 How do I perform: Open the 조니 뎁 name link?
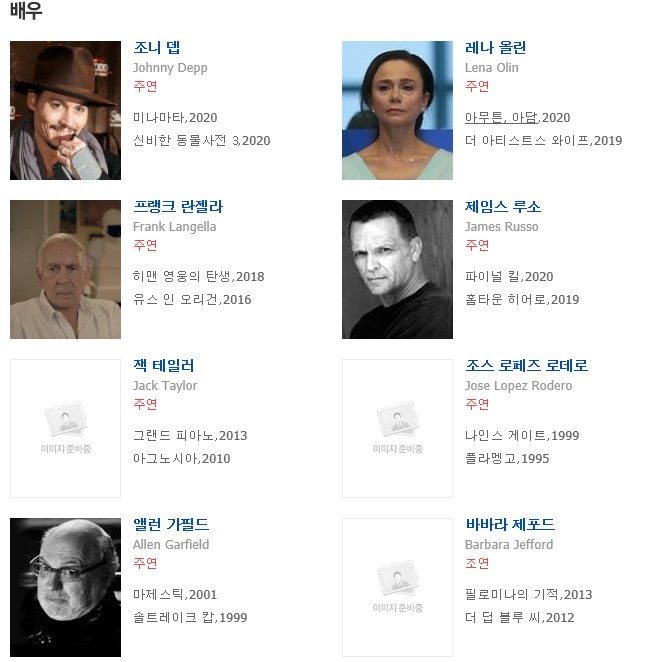(x=157, y=47)
